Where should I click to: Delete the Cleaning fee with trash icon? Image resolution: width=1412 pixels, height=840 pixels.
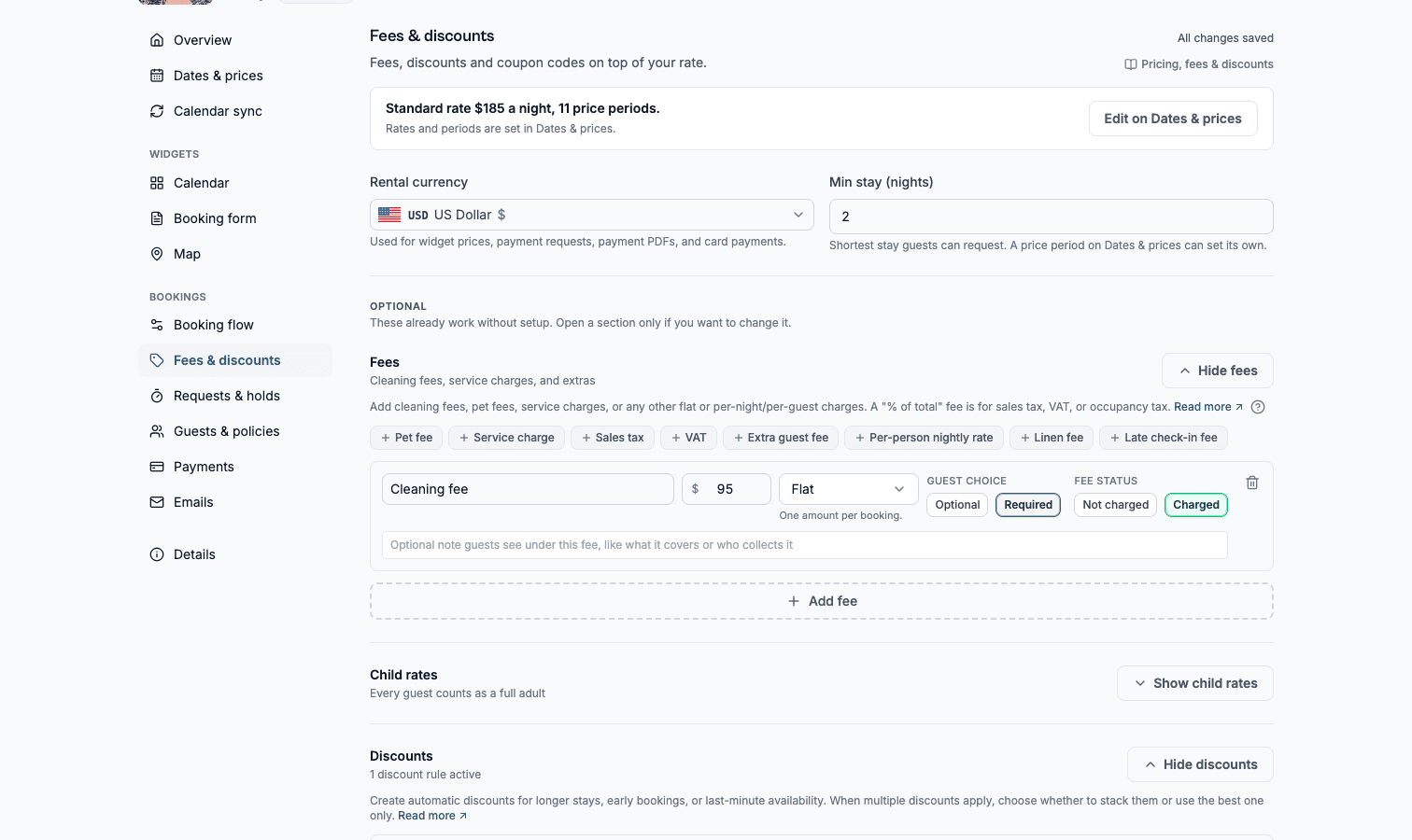tap(1252, 483)
